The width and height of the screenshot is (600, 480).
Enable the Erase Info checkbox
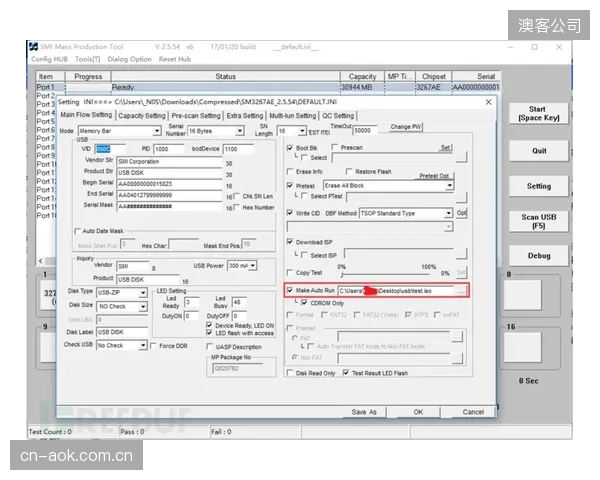[x=290, y=171]
